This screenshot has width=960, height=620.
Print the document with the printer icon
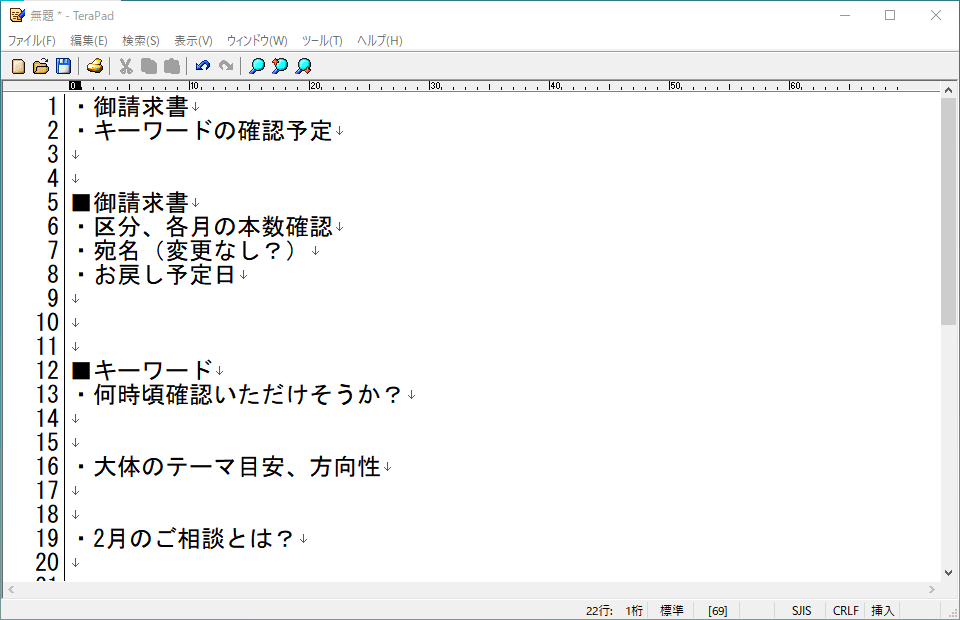click(x=95, y=66)
